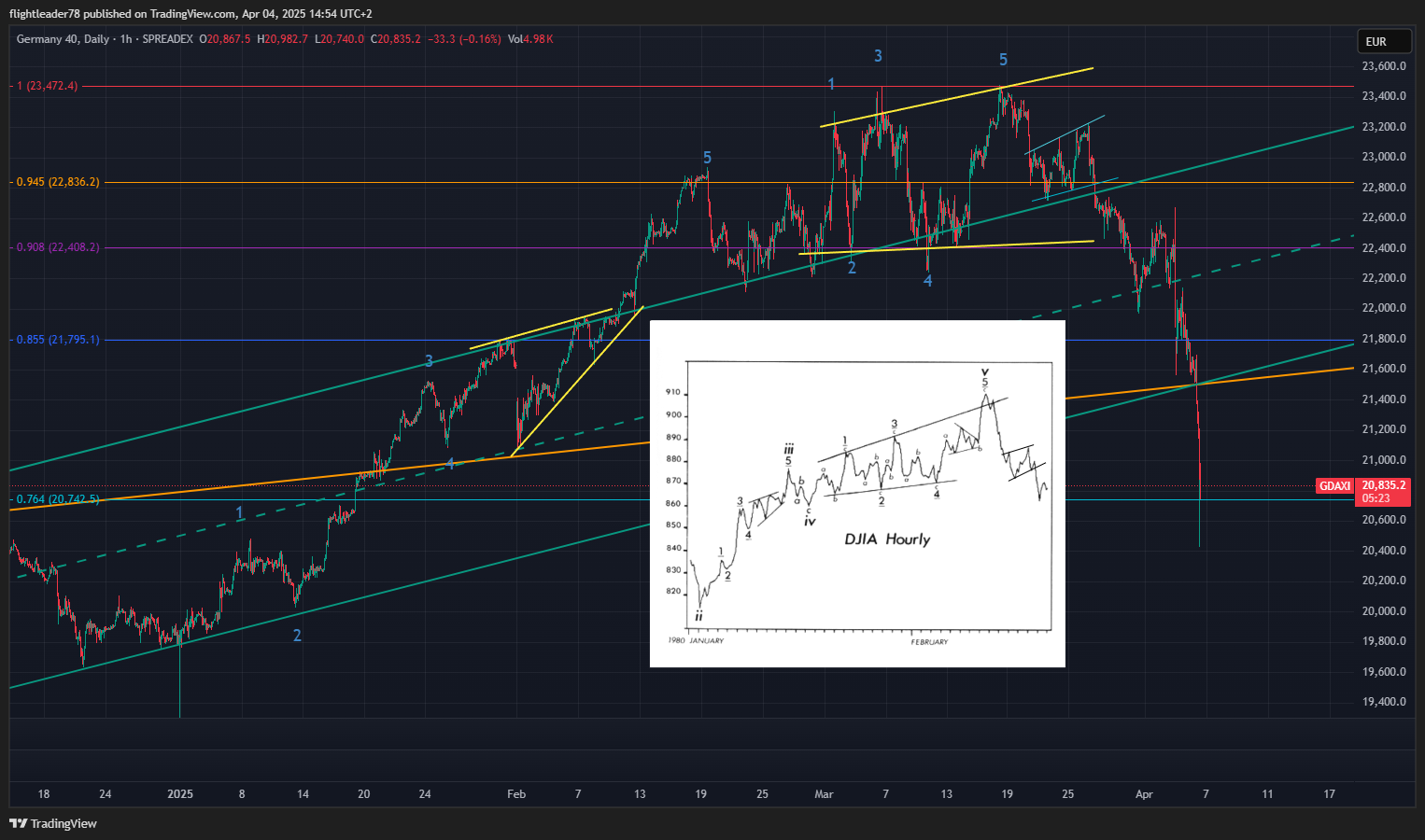Click the 19,400.0 price axis label
Screen dimensions: 1425x840
tap(1384, 702)
